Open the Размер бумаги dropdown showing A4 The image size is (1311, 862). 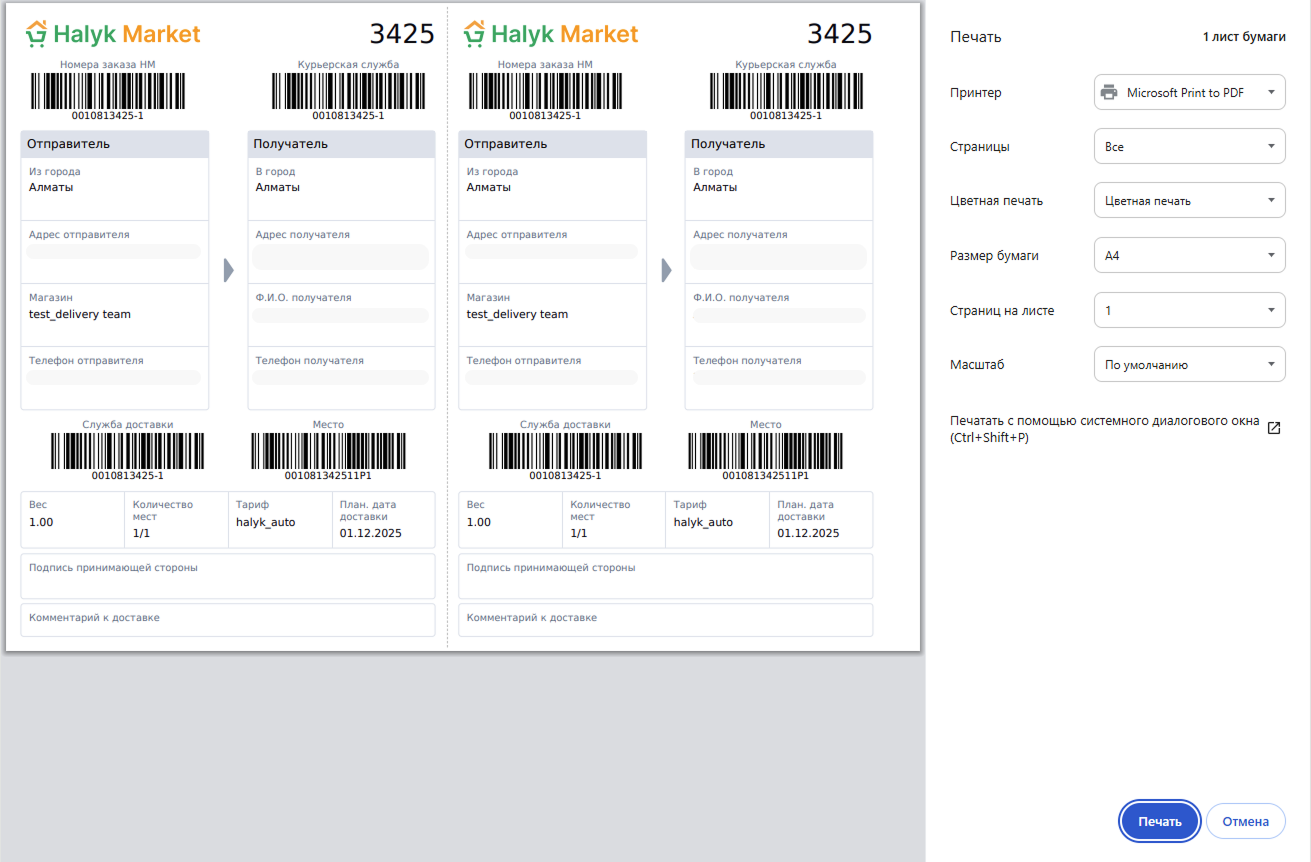pos(1189,256)
